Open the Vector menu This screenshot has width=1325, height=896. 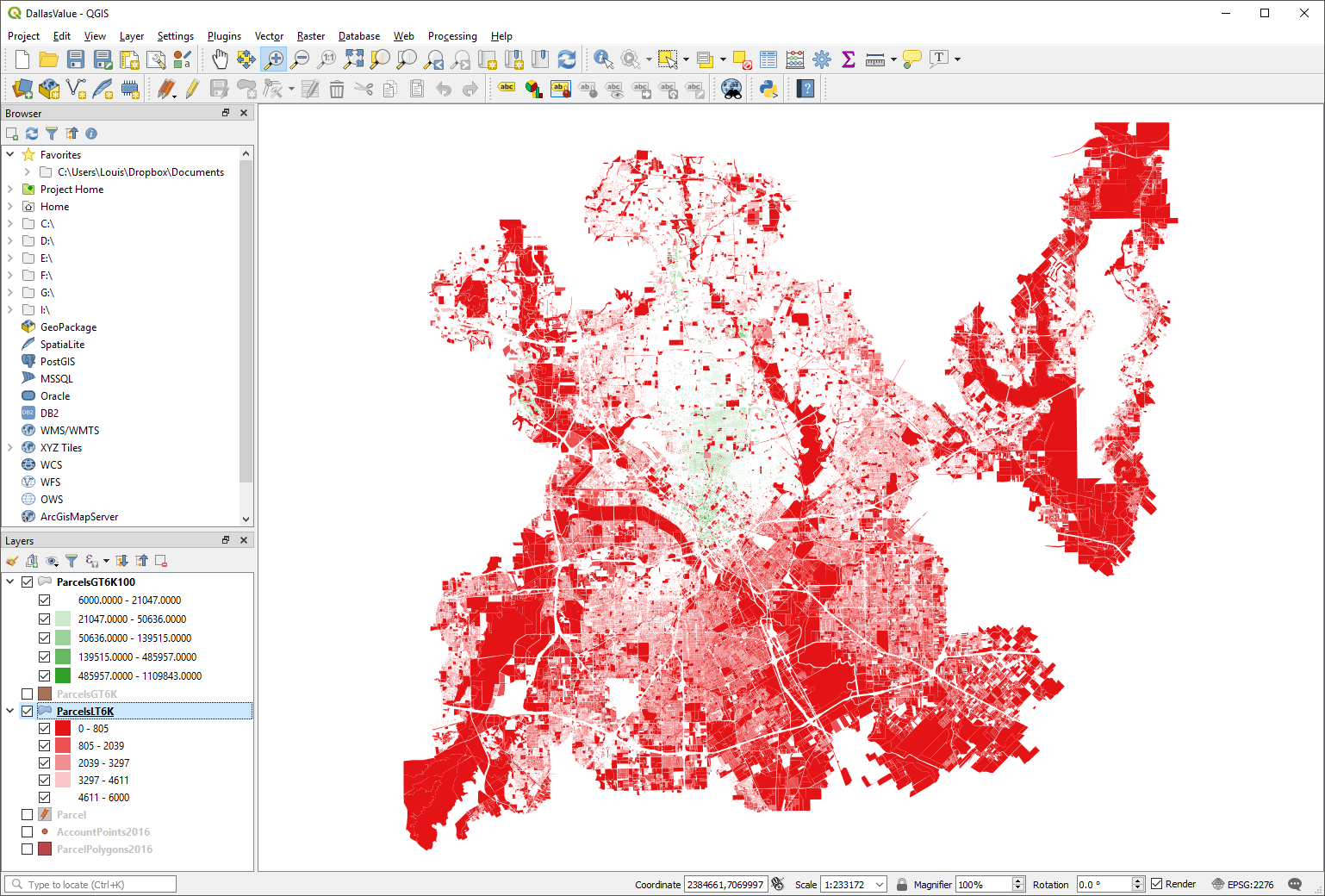click(269, 36)
